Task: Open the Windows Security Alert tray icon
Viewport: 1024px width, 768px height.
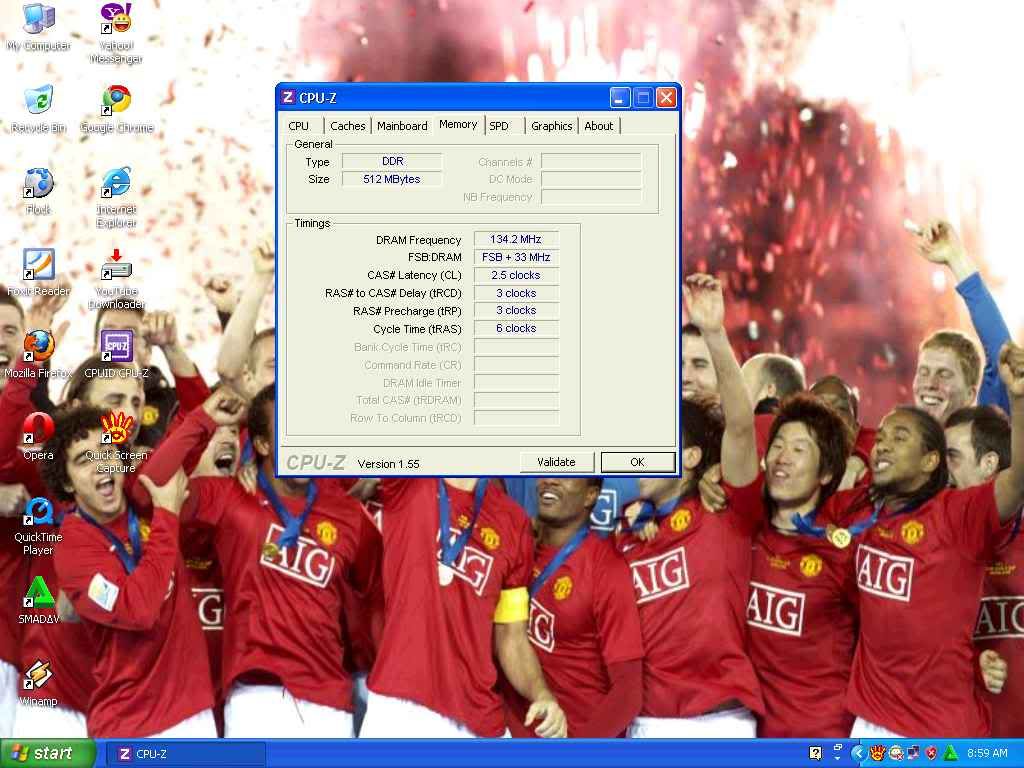Action: coord(931,753)
